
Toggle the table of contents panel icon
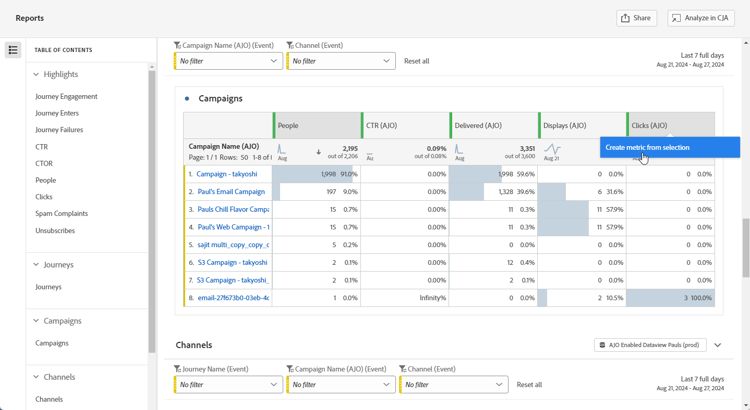click(x=13, y=50)
